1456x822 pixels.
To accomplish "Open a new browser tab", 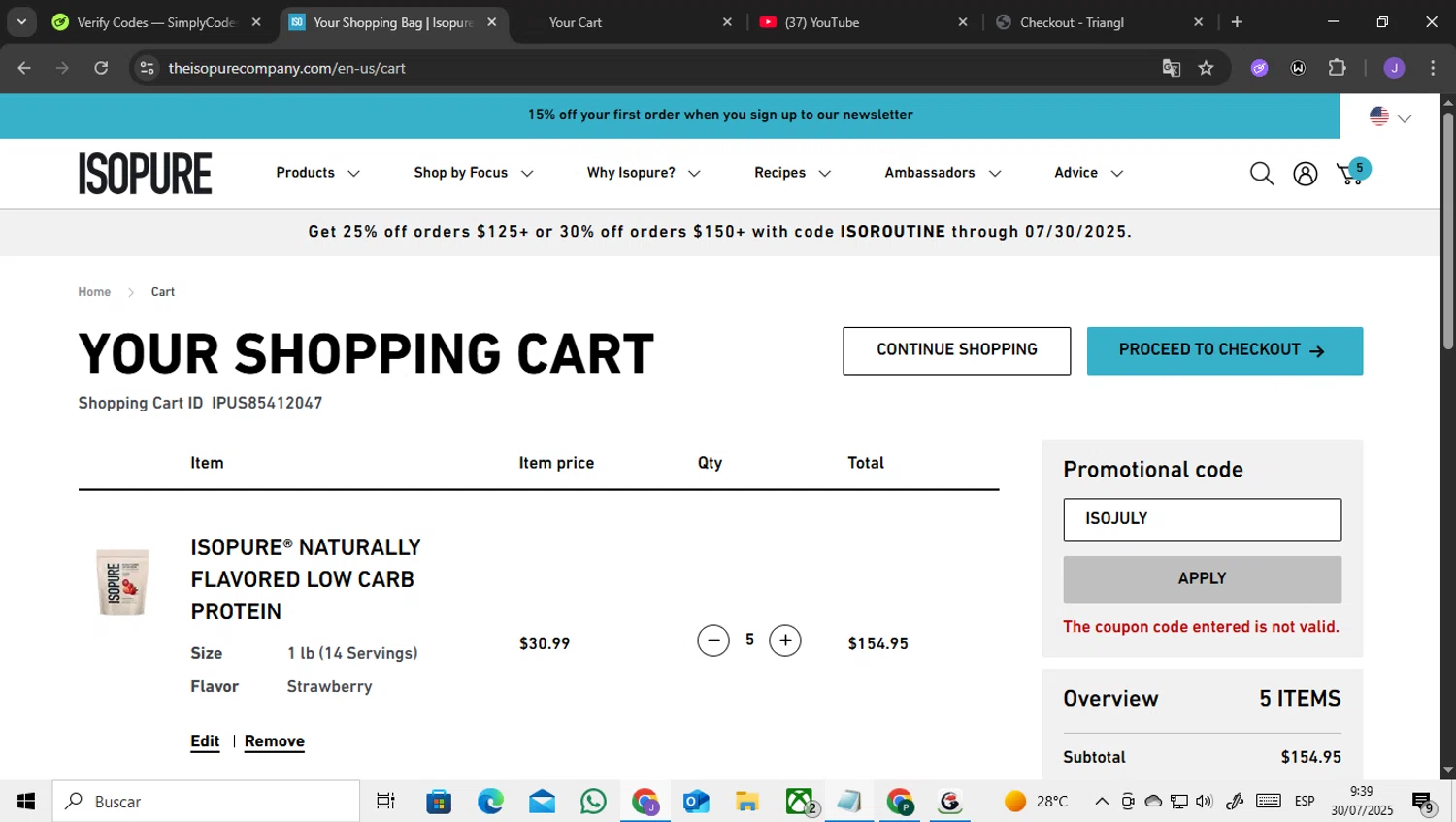I will 1237,22.
